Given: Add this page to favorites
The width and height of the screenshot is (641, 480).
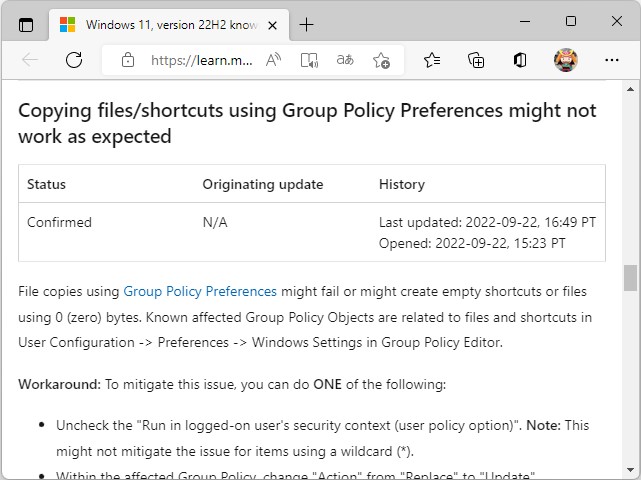Looking at the screenshot, I should pyautogui.click(x=381, y=60).
